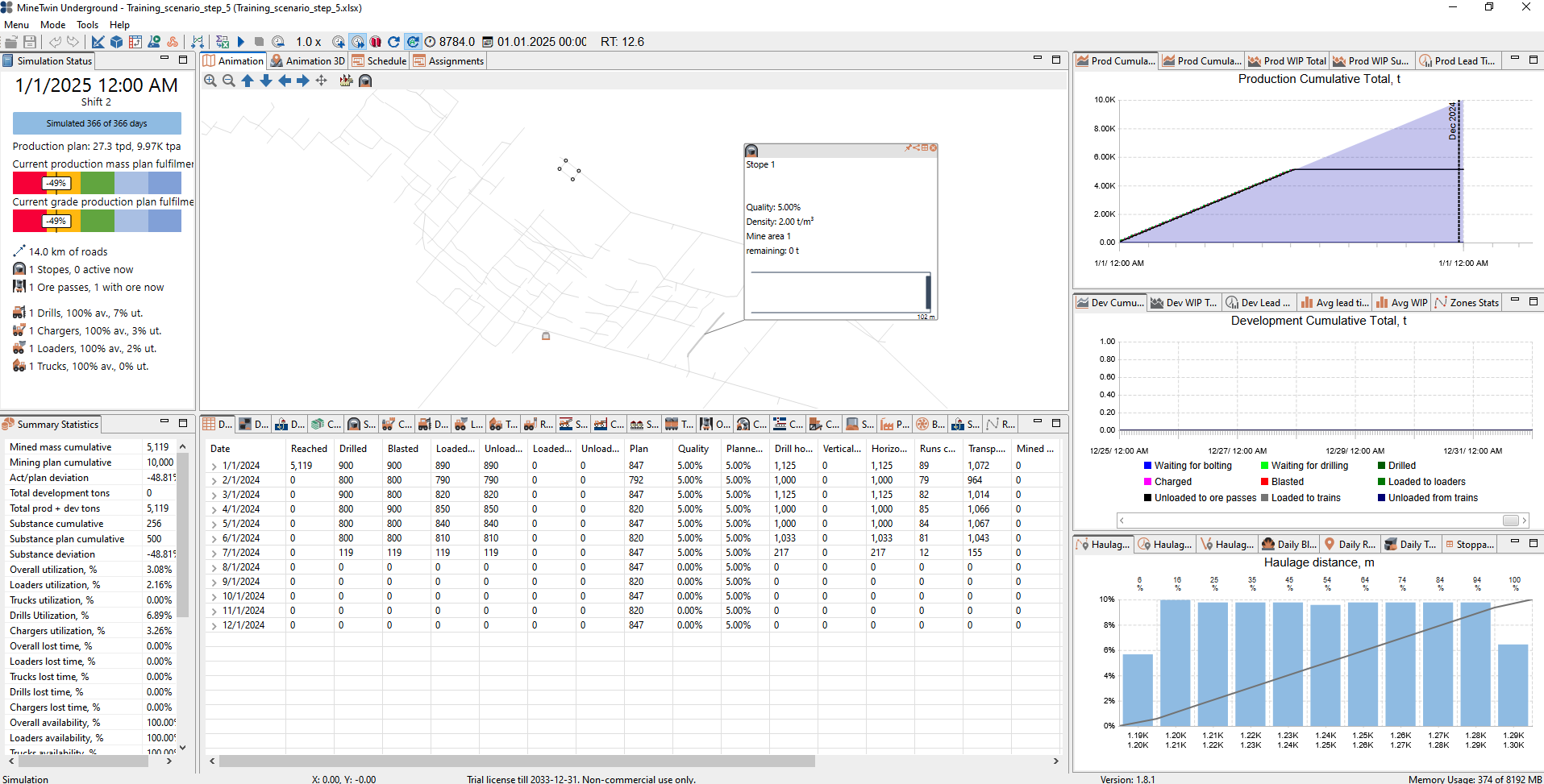The width and height of the screenshot is (1544, 784).
Task: Click the Simulated 366 of 366 days progress bar
Action: (97, 123)
